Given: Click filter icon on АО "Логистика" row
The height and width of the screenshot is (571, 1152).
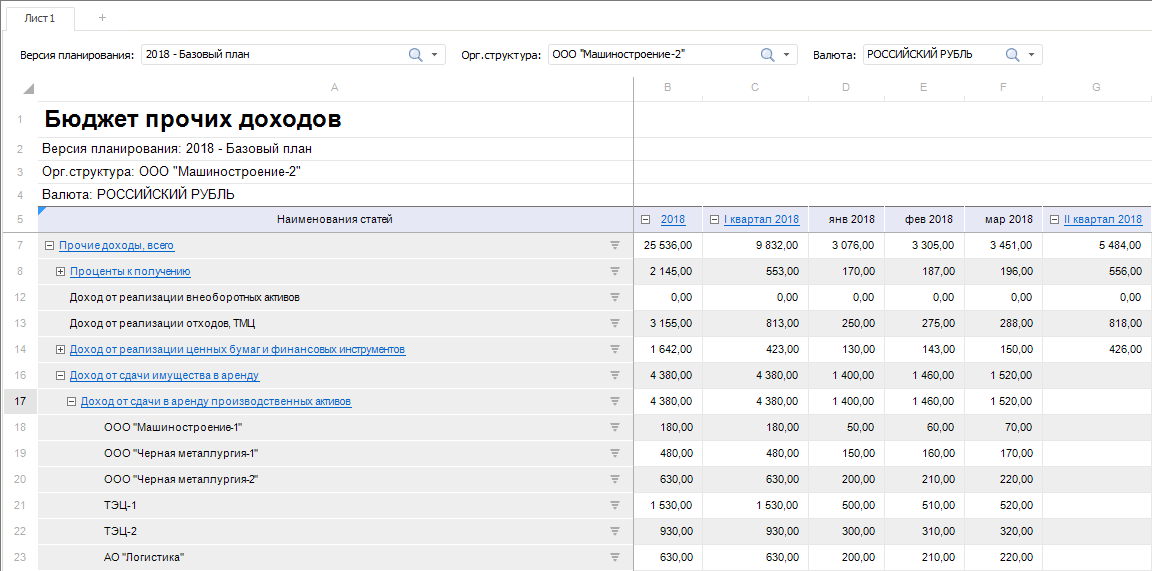Looking at the screenshot, I should click(615, 557).
